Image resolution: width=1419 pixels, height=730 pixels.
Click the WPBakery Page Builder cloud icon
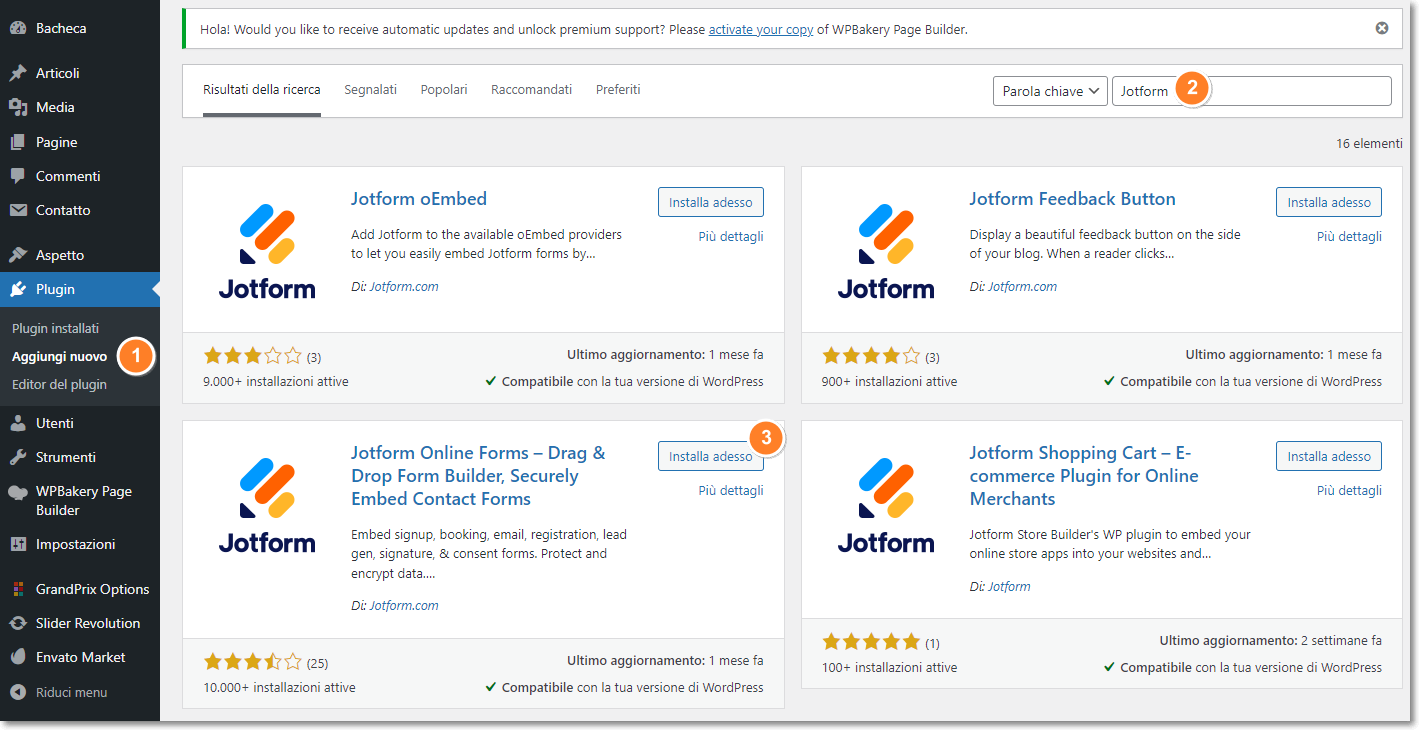click(18, 492)
